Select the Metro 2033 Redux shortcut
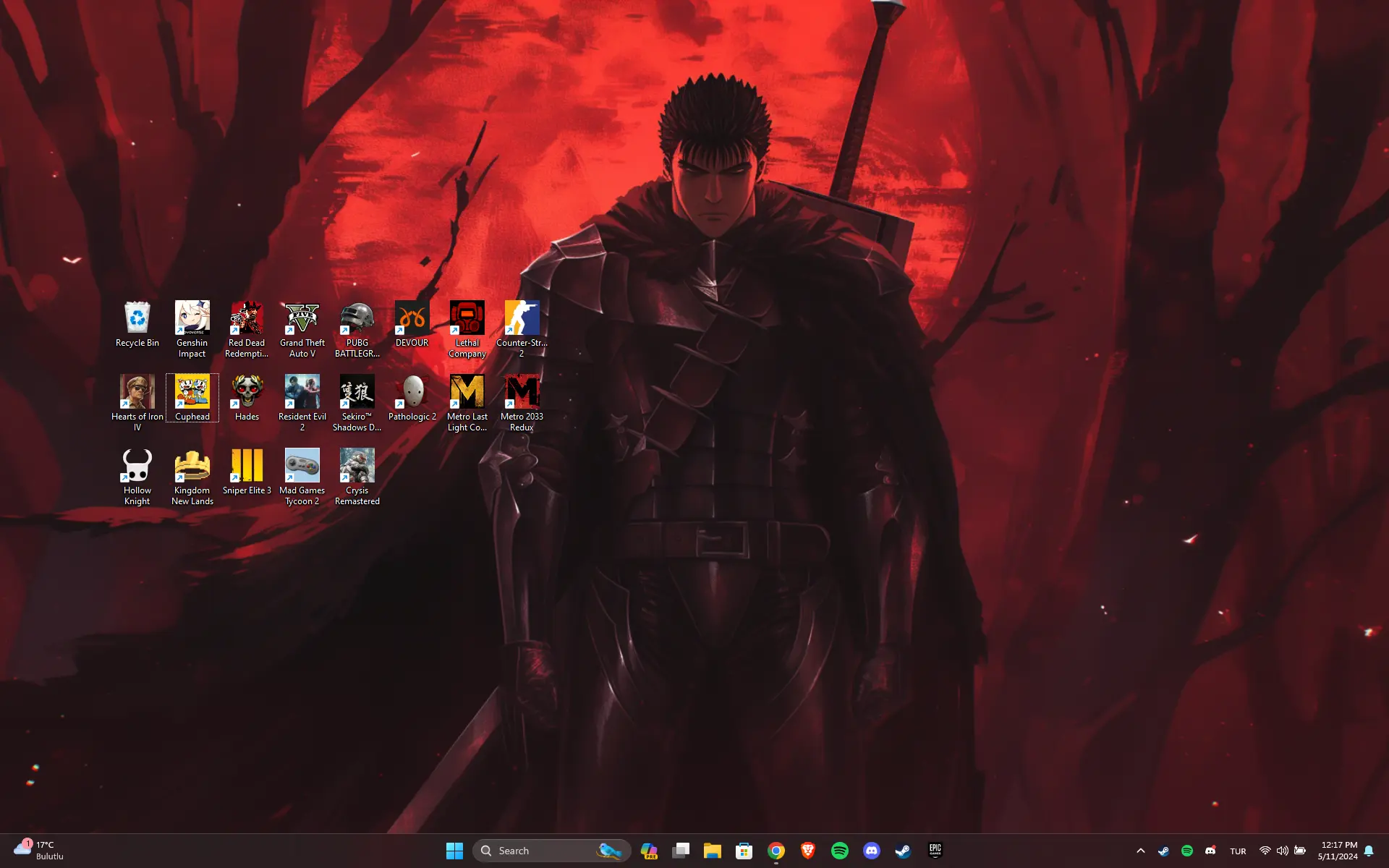 522,403
